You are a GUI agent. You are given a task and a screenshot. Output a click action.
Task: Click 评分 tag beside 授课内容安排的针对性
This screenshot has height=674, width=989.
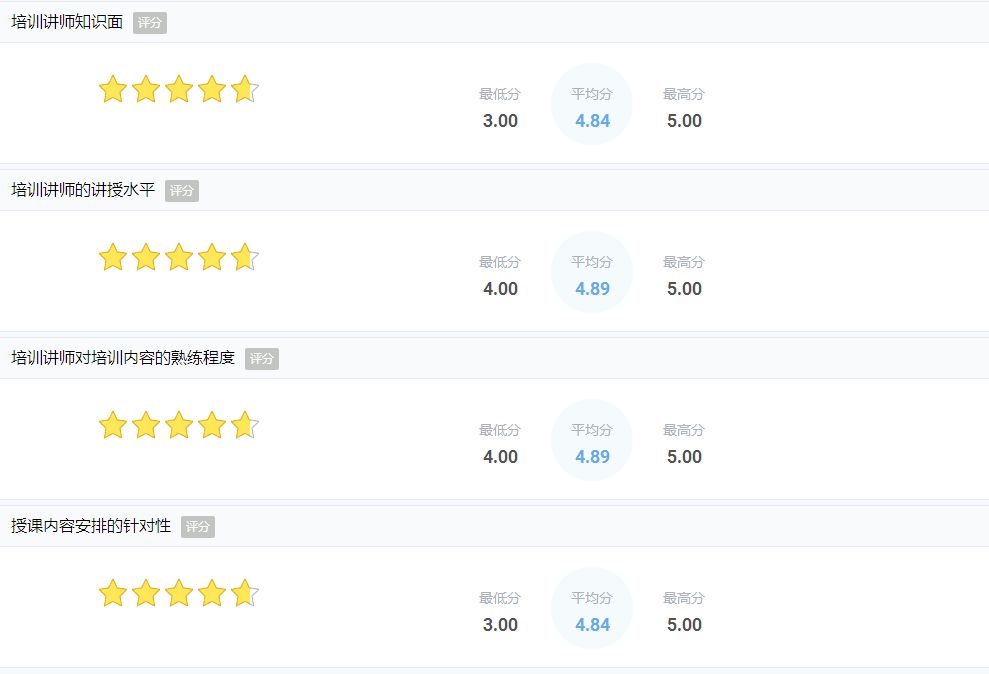[x=198, y=527]
